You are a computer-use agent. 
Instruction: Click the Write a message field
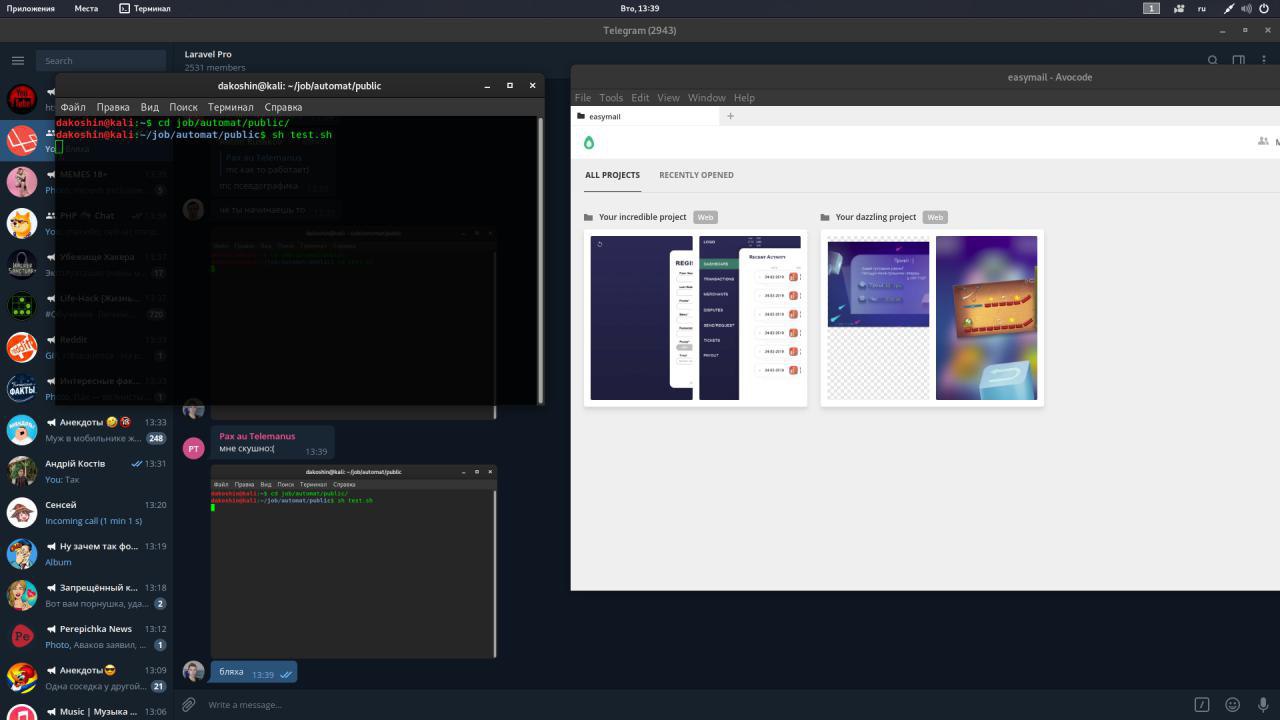click(x=690, y=705)
